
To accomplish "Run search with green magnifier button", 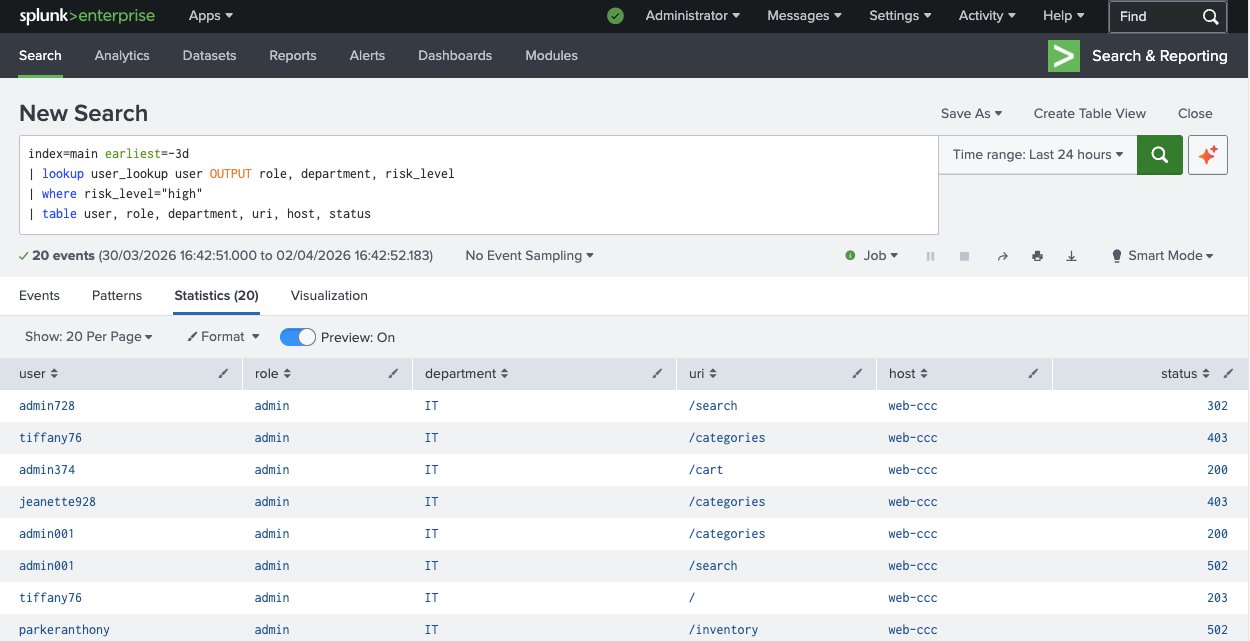I will coord(1159,155).
